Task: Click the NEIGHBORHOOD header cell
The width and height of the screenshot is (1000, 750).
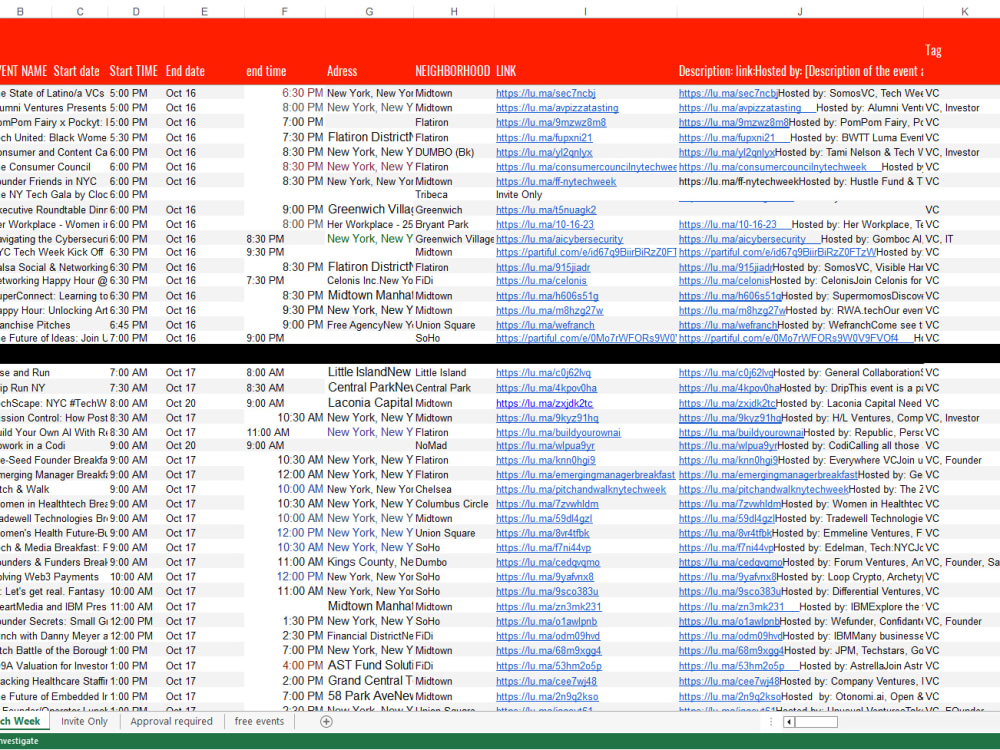Action: point(453,71)
